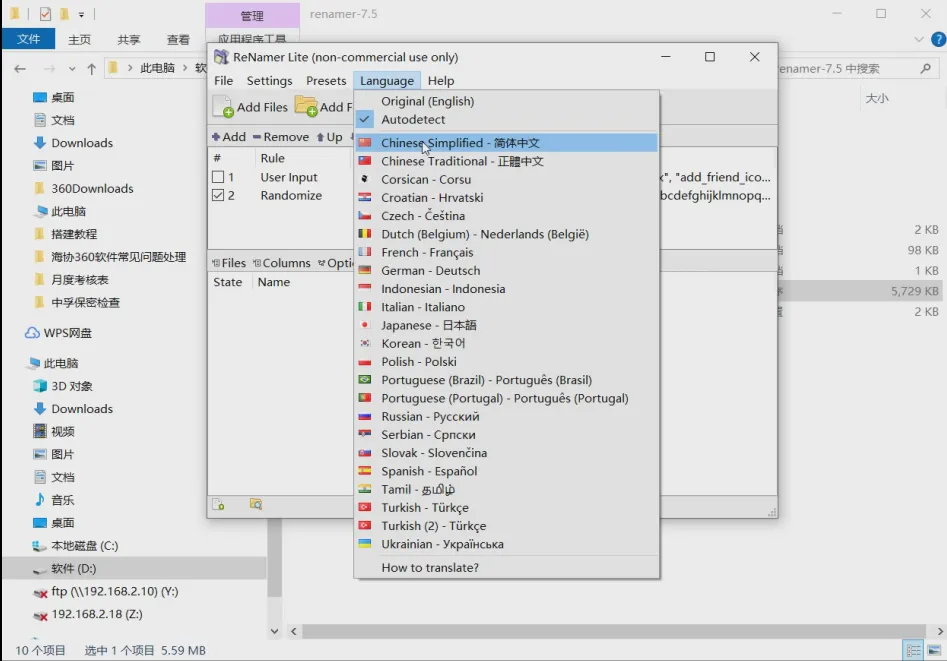Screen dimensions: 947x661
Task: Open the Settings menu in ReNamer
Action: (x=269, y=80)
